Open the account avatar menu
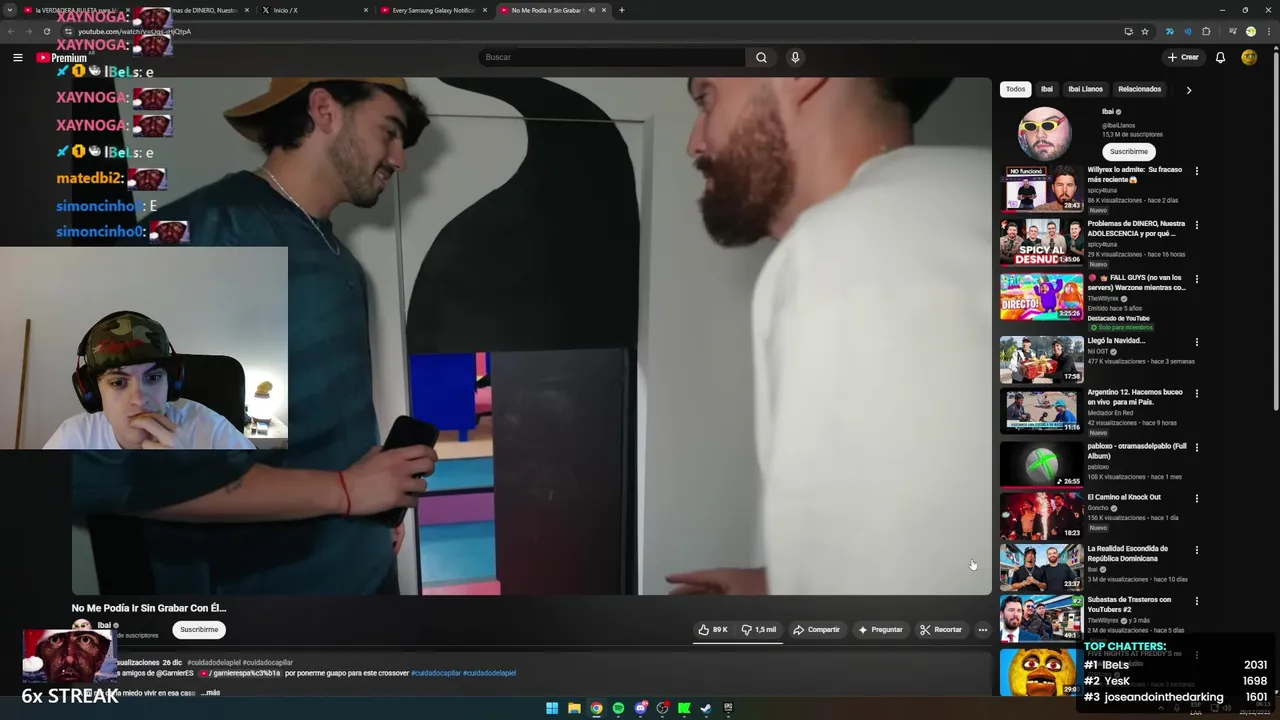This screenshot has width=1280, height=720. click(1249, 57)
